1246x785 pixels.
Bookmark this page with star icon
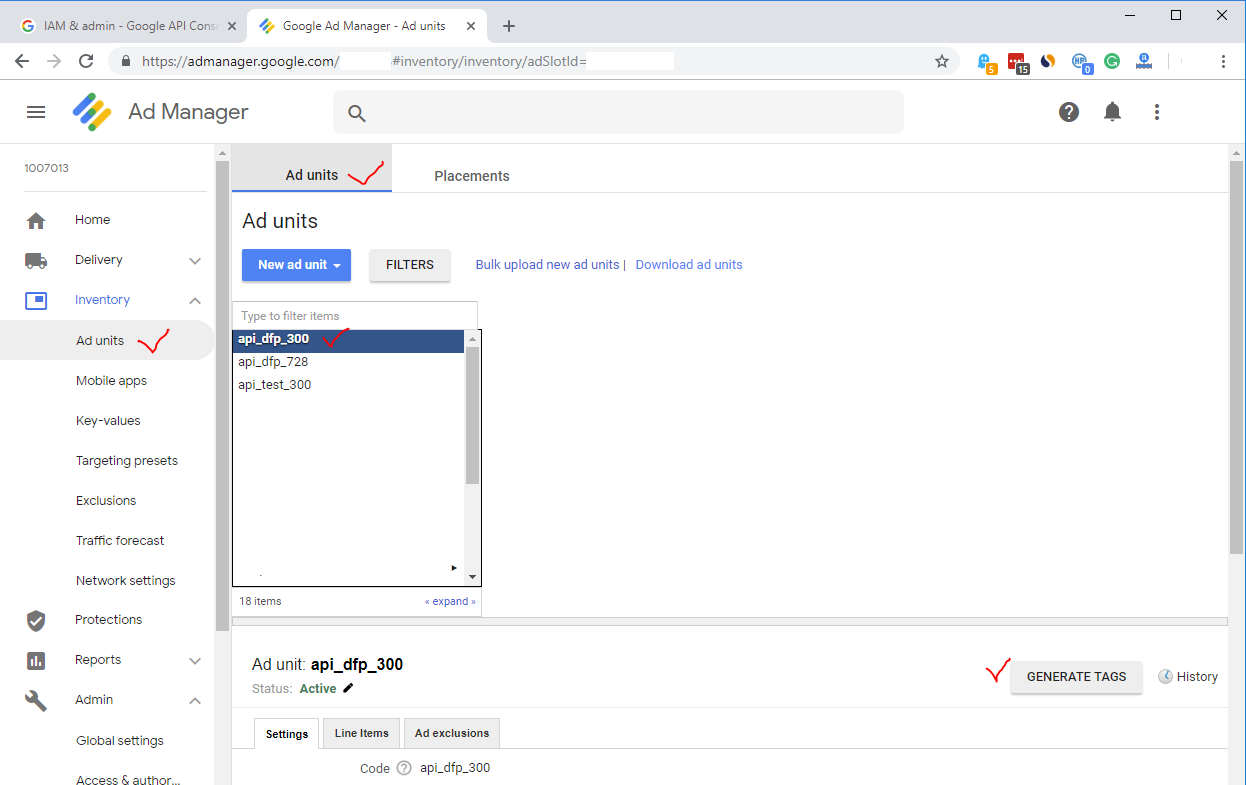pyautogui.click(x=941, y=61)
